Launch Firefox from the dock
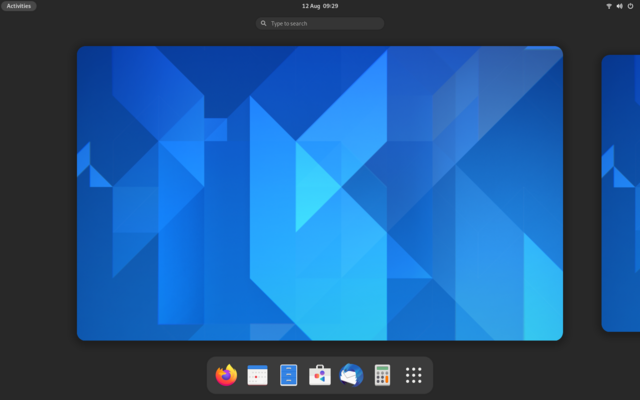The width and height of the screenshot is (640, 400). pyautogui.click(x=226, y=375)
